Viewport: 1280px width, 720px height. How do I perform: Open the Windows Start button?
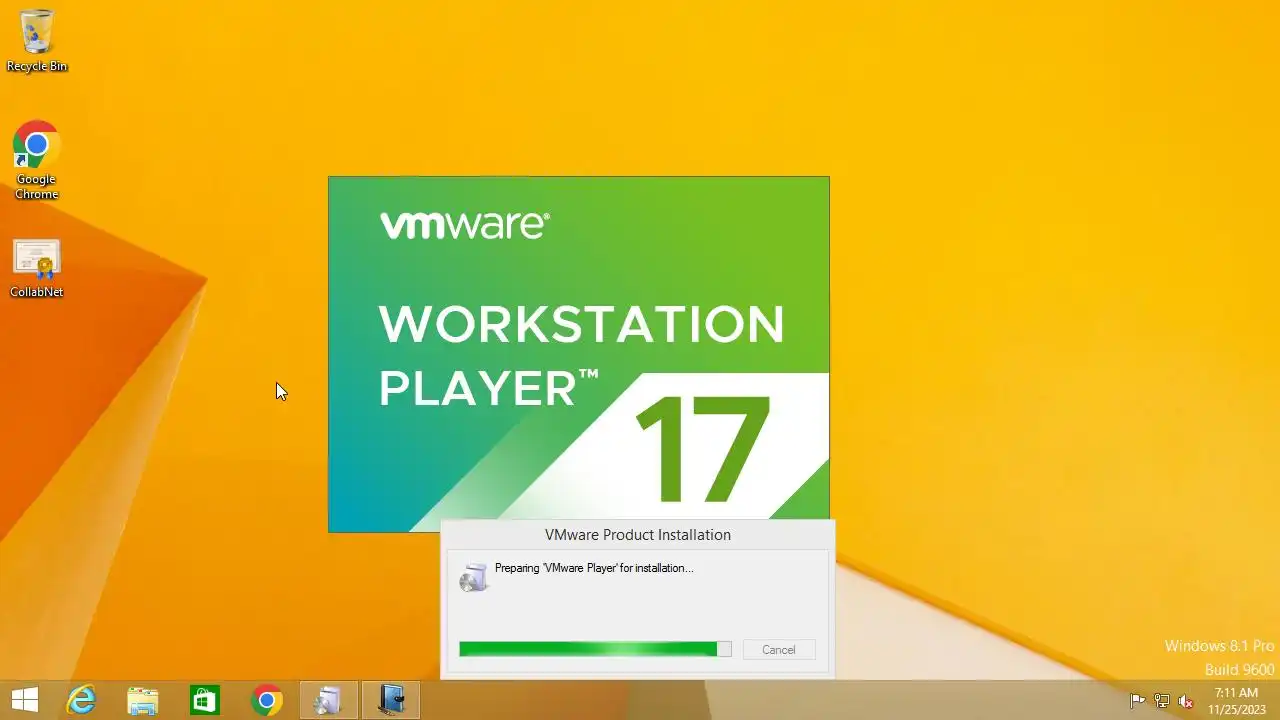coord(25,701)
